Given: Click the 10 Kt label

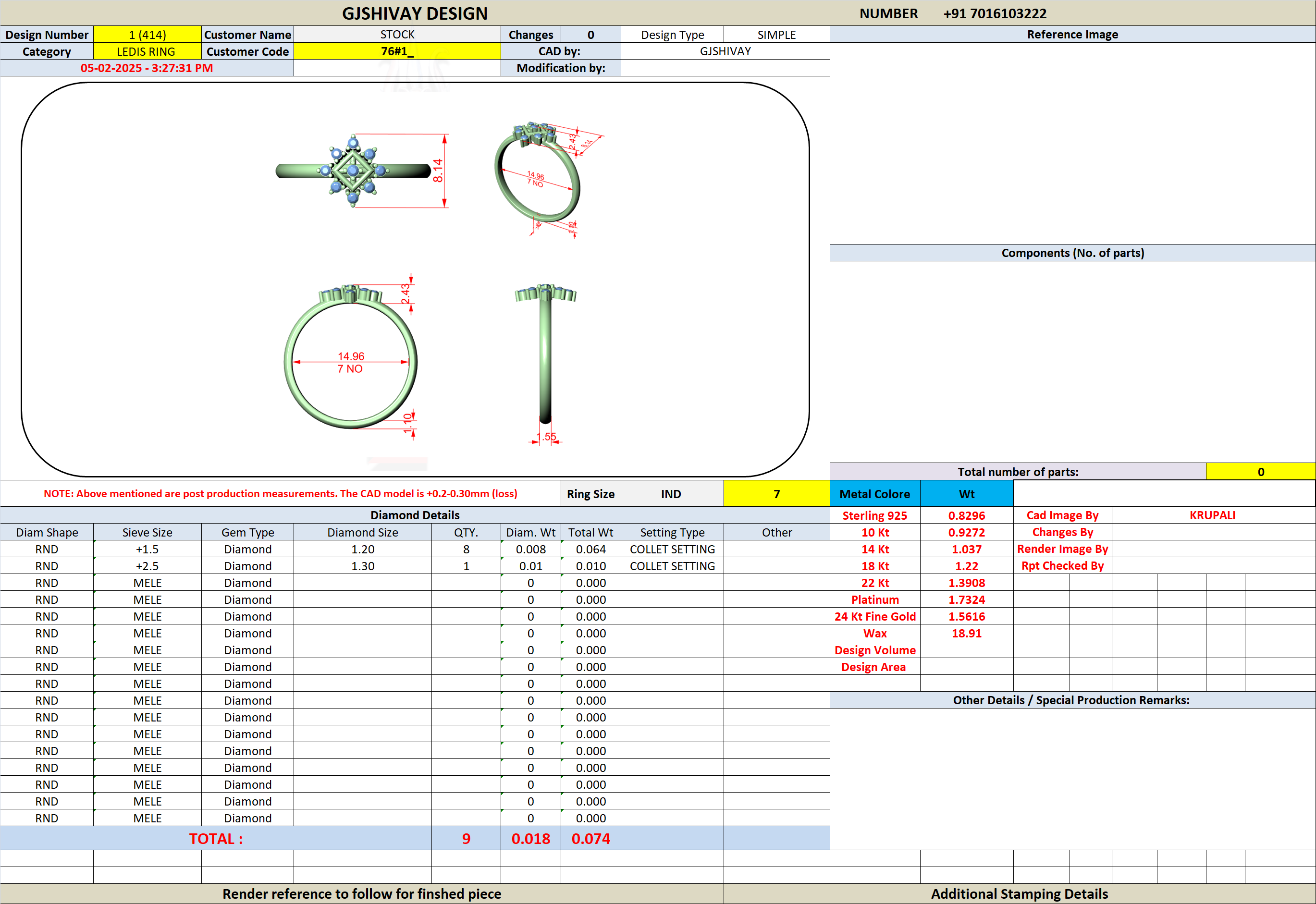Looking at the screenshot, I should (874, 532).
